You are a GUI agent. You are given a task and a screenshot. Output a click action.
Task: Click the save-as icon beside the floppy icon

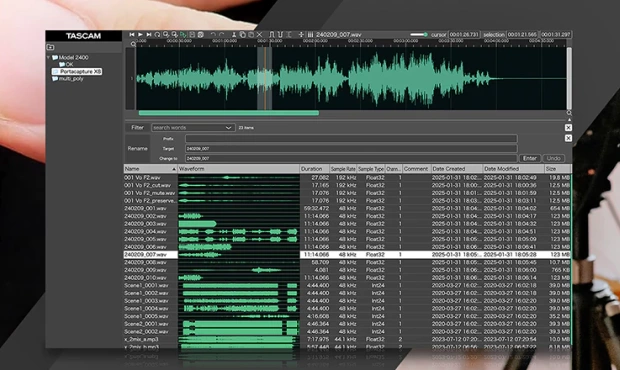tap(200, 35)
